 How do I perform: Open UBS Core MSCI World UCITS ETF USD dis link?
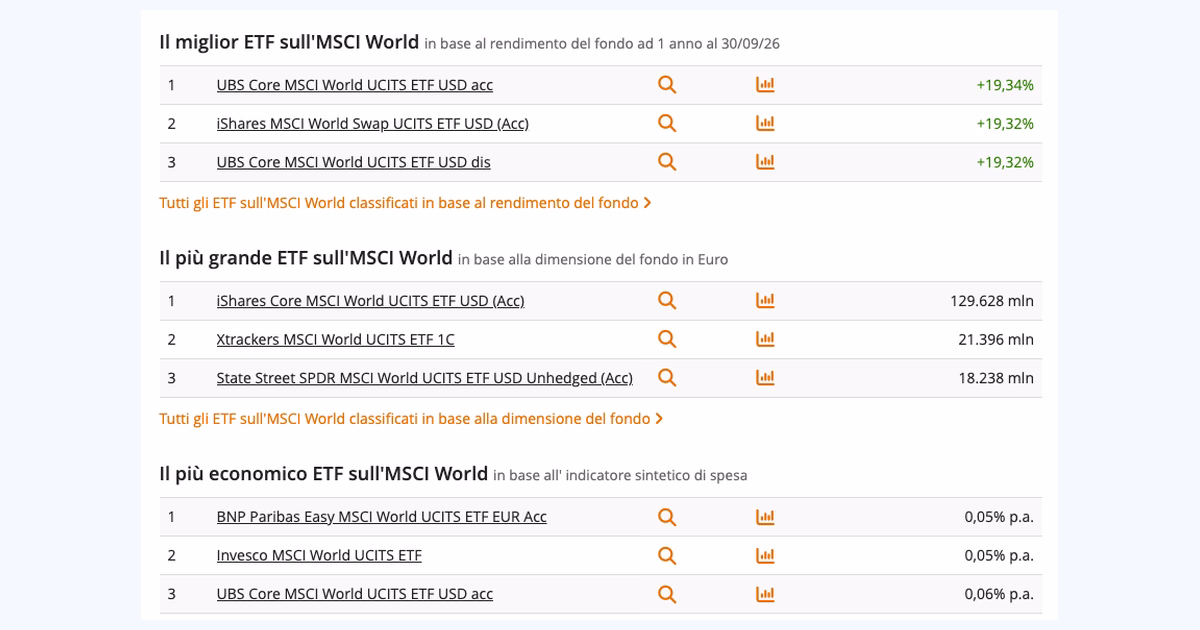tap(353, 162)
